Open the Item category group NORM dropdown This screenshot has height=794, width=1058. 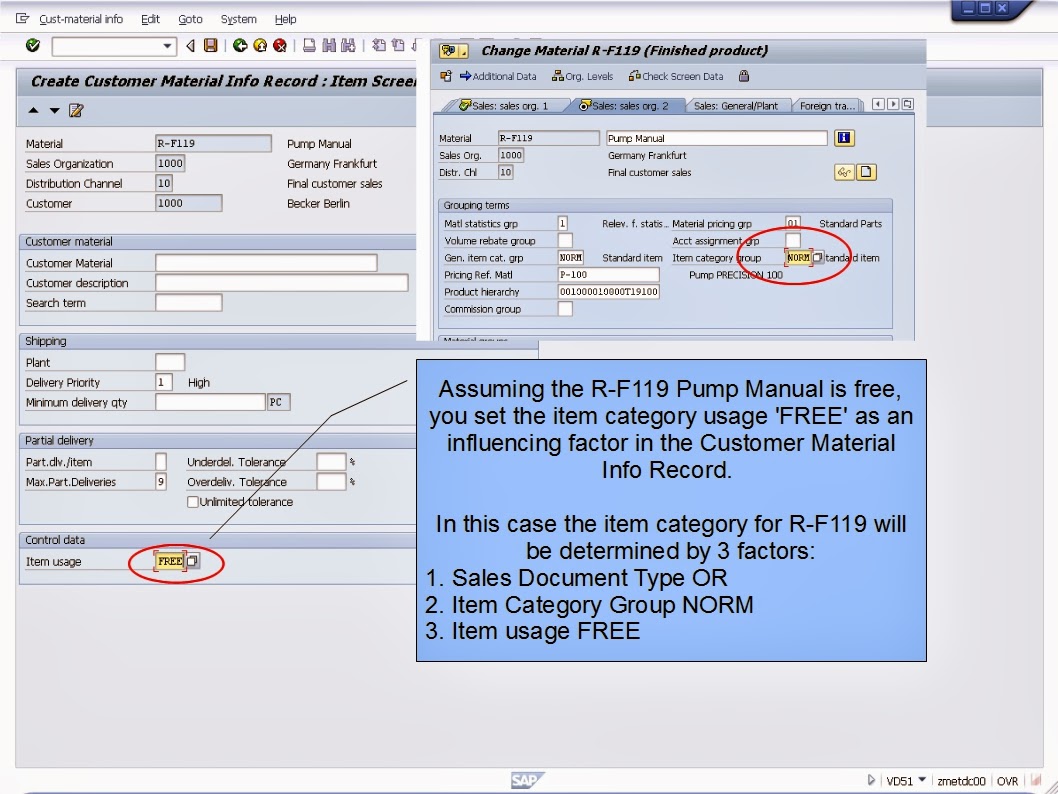[819, 256]
